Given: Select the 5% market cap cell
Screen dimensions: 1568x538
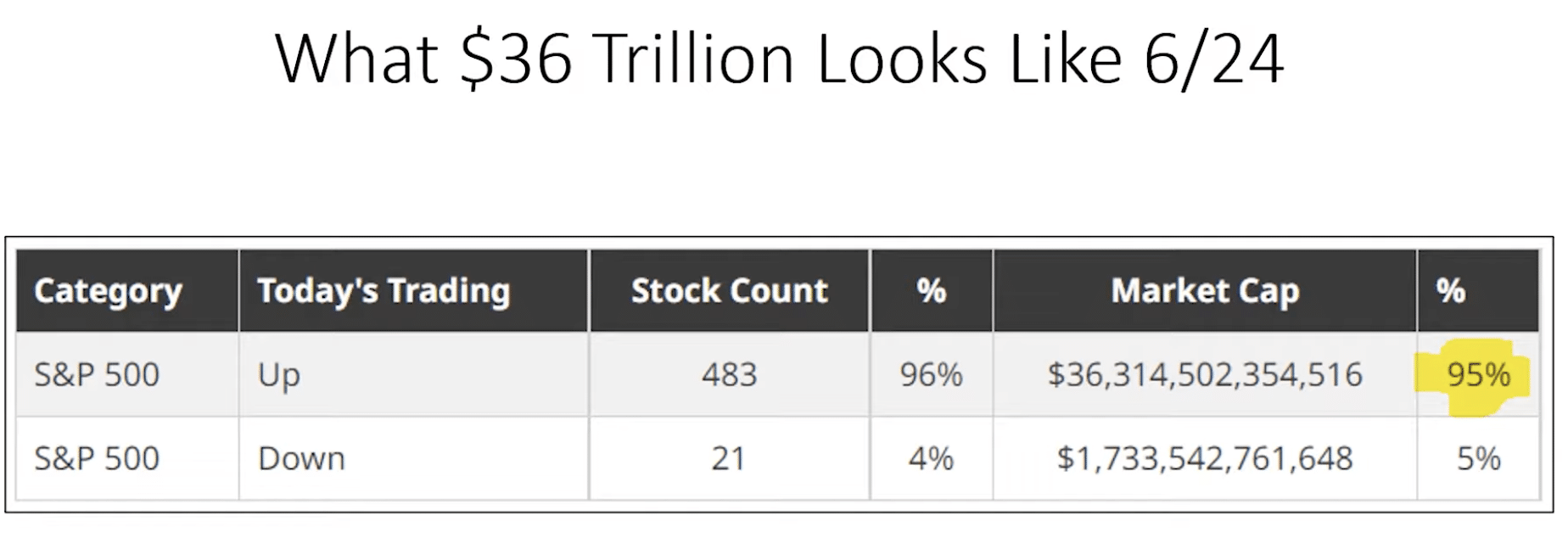Looking at the screenshot, I should coord(1478,459).
